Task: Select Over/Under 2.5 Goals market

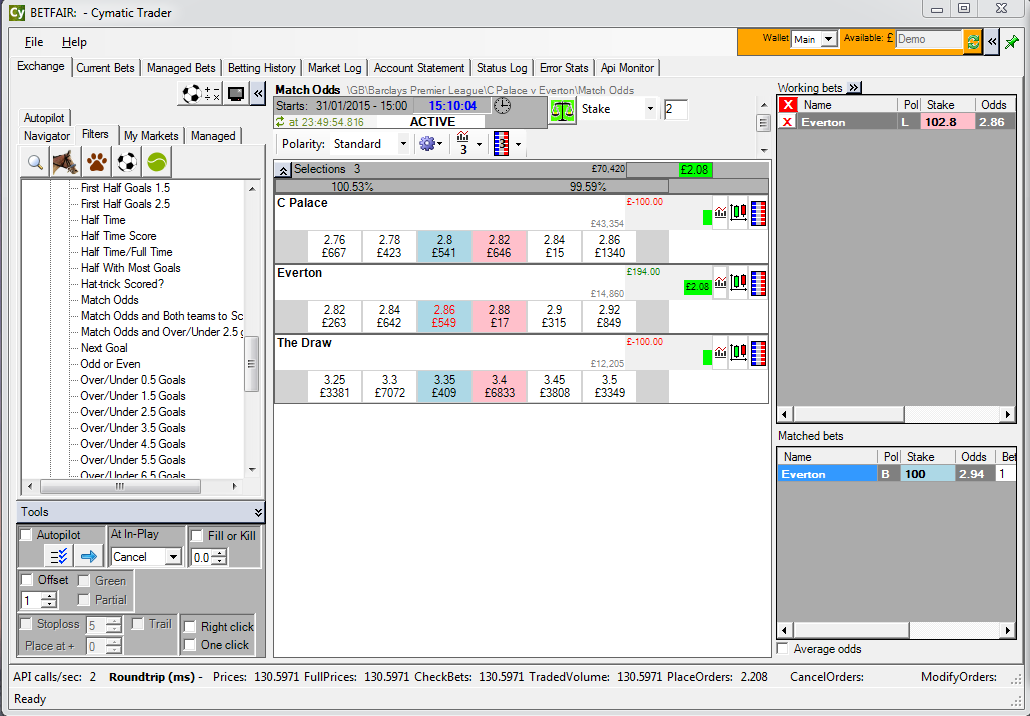Action: point(133,412)
